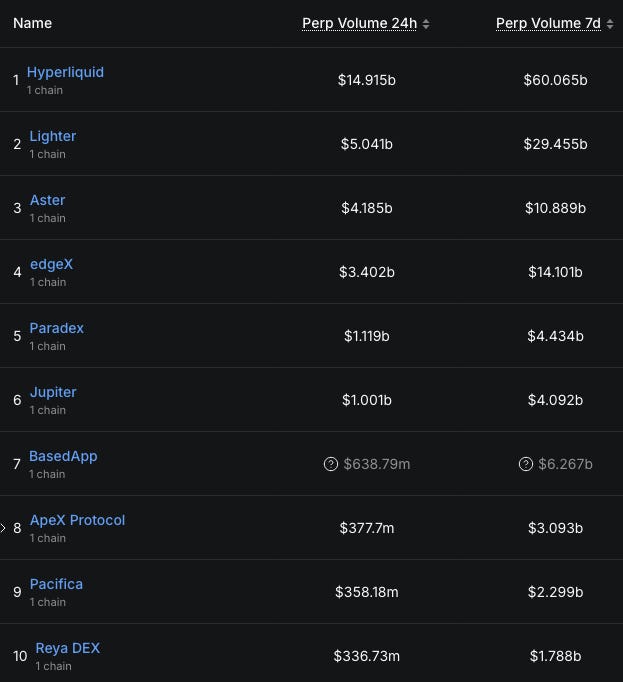Select Hyperliquid's $14.915b volume cell
Image resolution: width=623 pixels, height=682 pixels.
point(367,80)
